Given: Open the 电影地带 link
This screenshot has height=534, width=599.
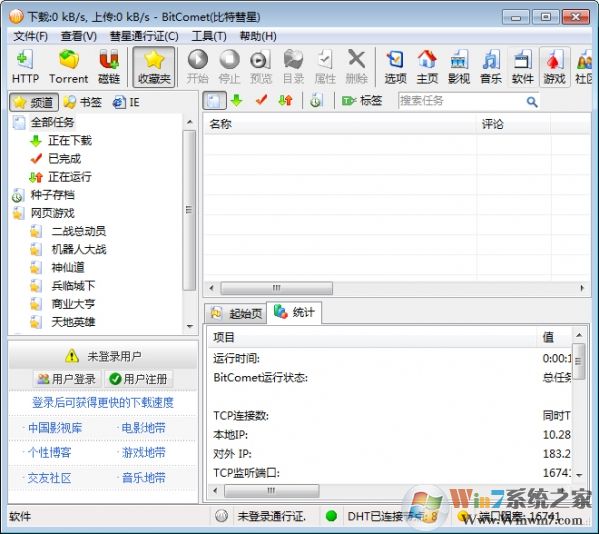Looking at the screenshot, I should pyautogui.click(x=143, y=428).
